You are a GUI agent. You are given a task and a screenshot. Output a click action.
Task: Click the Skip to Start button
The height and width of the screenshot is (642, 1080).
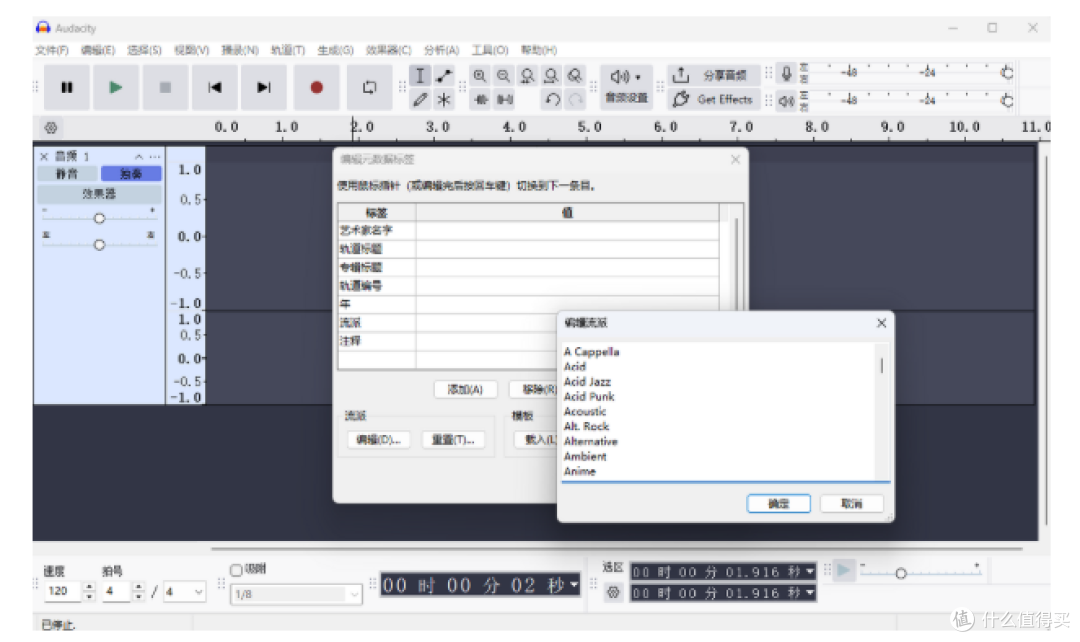[x=215, y=87]
